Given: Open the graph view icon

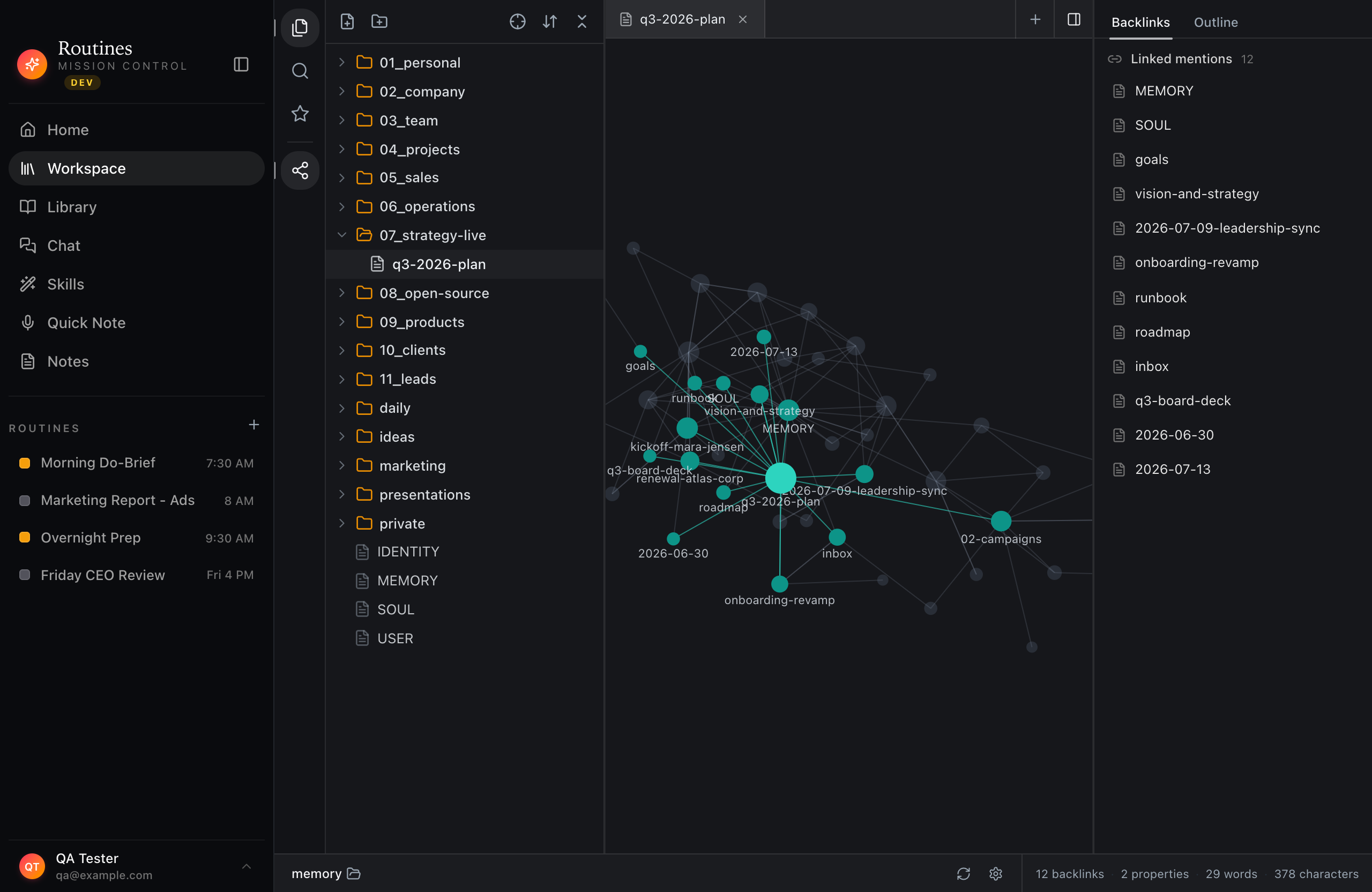Looking at the screenshot, I should click(x=300, y=170).
